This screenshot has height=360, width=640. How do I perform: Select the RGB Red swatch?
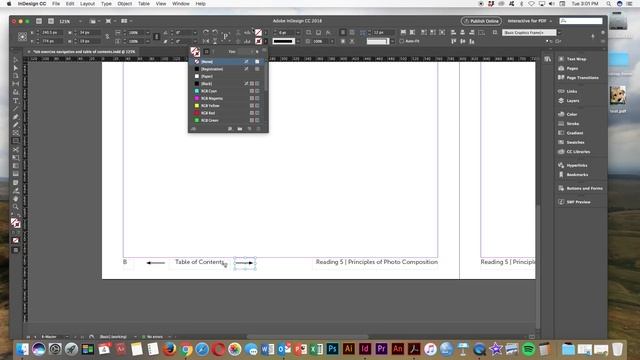[x=228, y=113]
